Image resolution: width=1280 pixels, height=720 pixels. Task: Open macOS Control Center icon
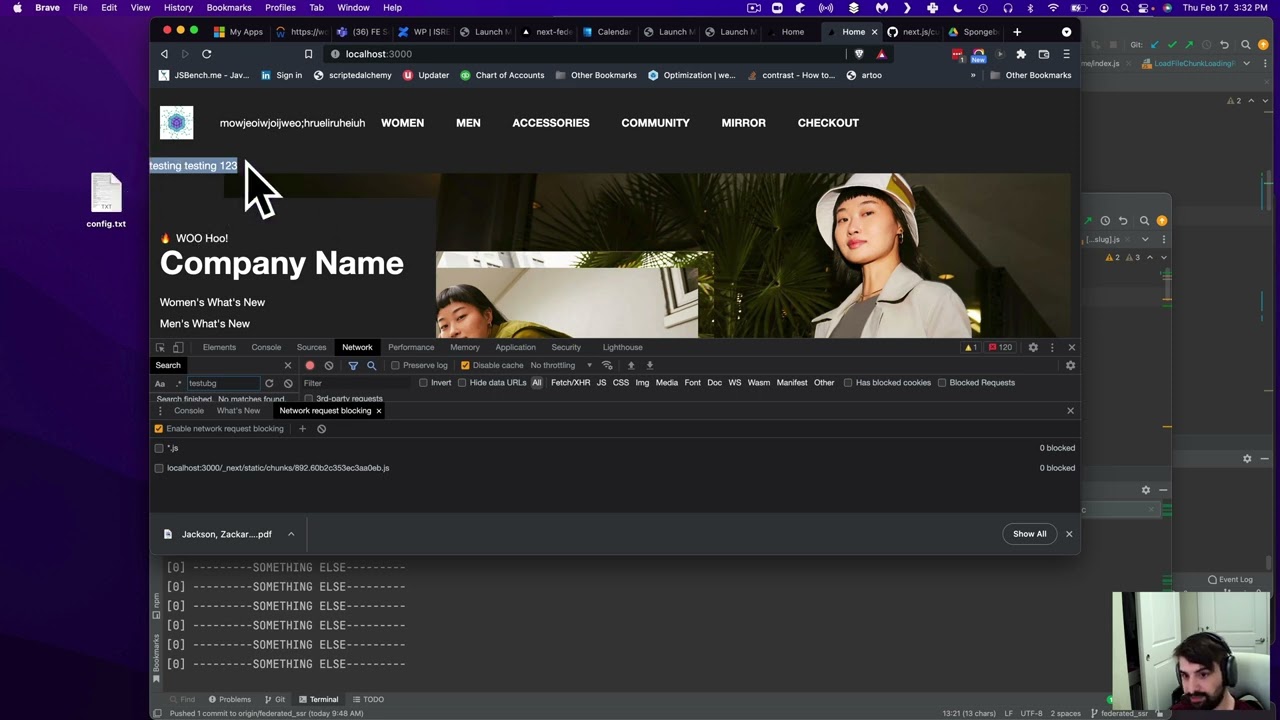tap(1144, 8)
